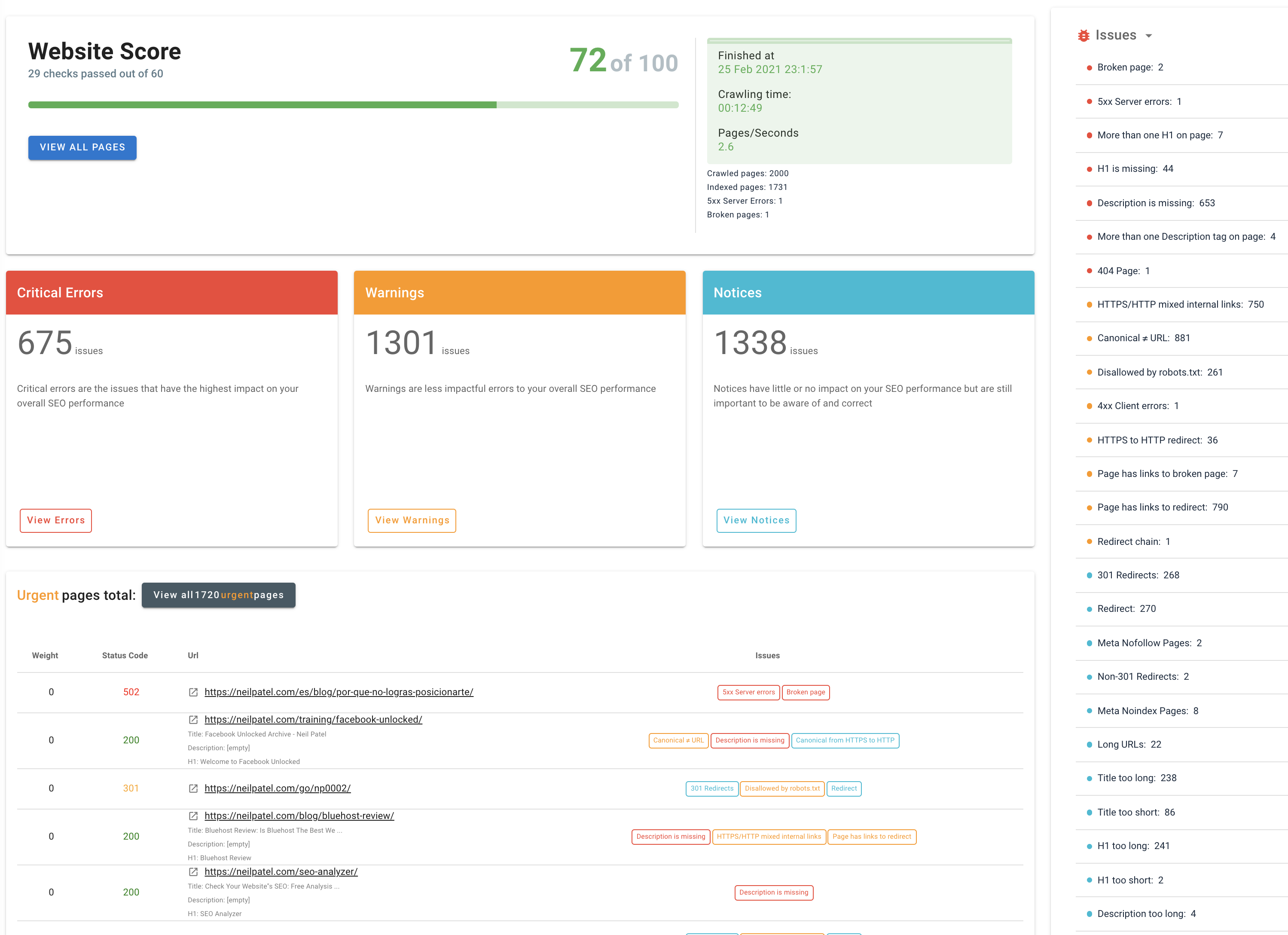Image resolution: width=1288 pixels, height=935 pixels.
Task: Open the bluehost-review blog URL link
Action: point(299,816)
